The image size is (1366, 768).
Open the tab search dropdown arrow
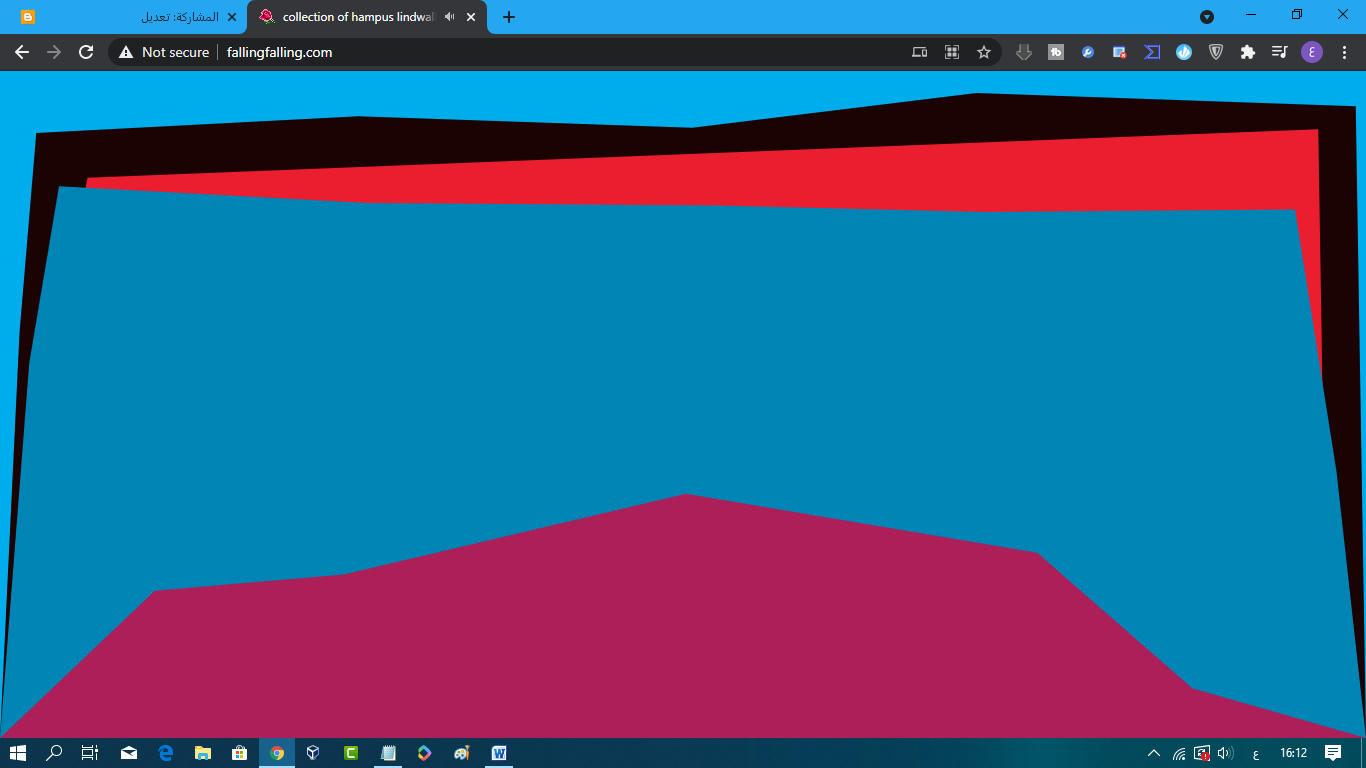coord(1207,17)
